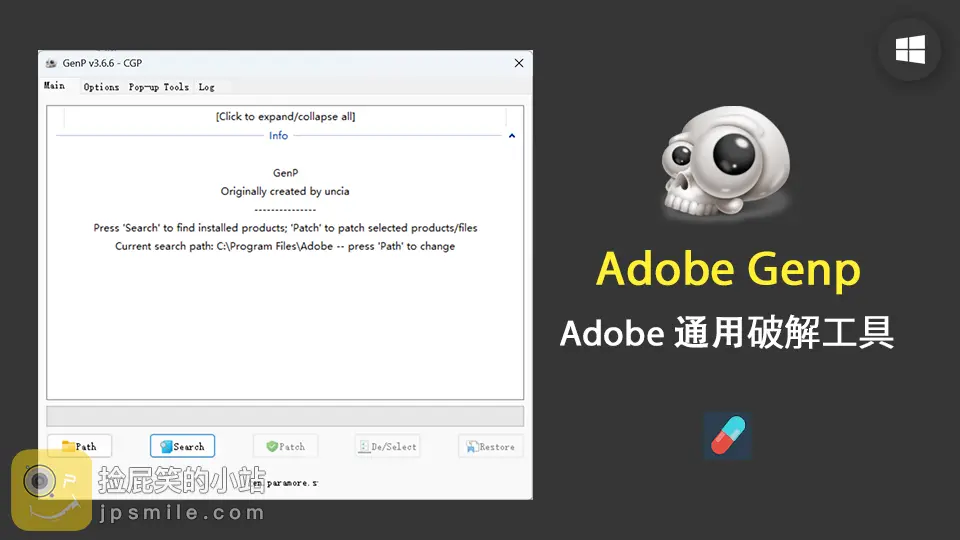Viewport: 960px width, 540px height.
Task: Click the Patch button
Action: click(285, 446)
